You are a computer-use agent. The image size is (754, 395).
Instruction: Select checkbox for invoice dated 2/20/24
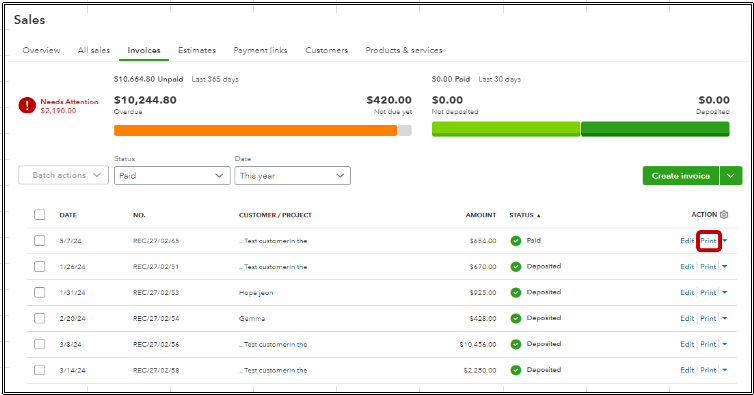pos(39,319)
